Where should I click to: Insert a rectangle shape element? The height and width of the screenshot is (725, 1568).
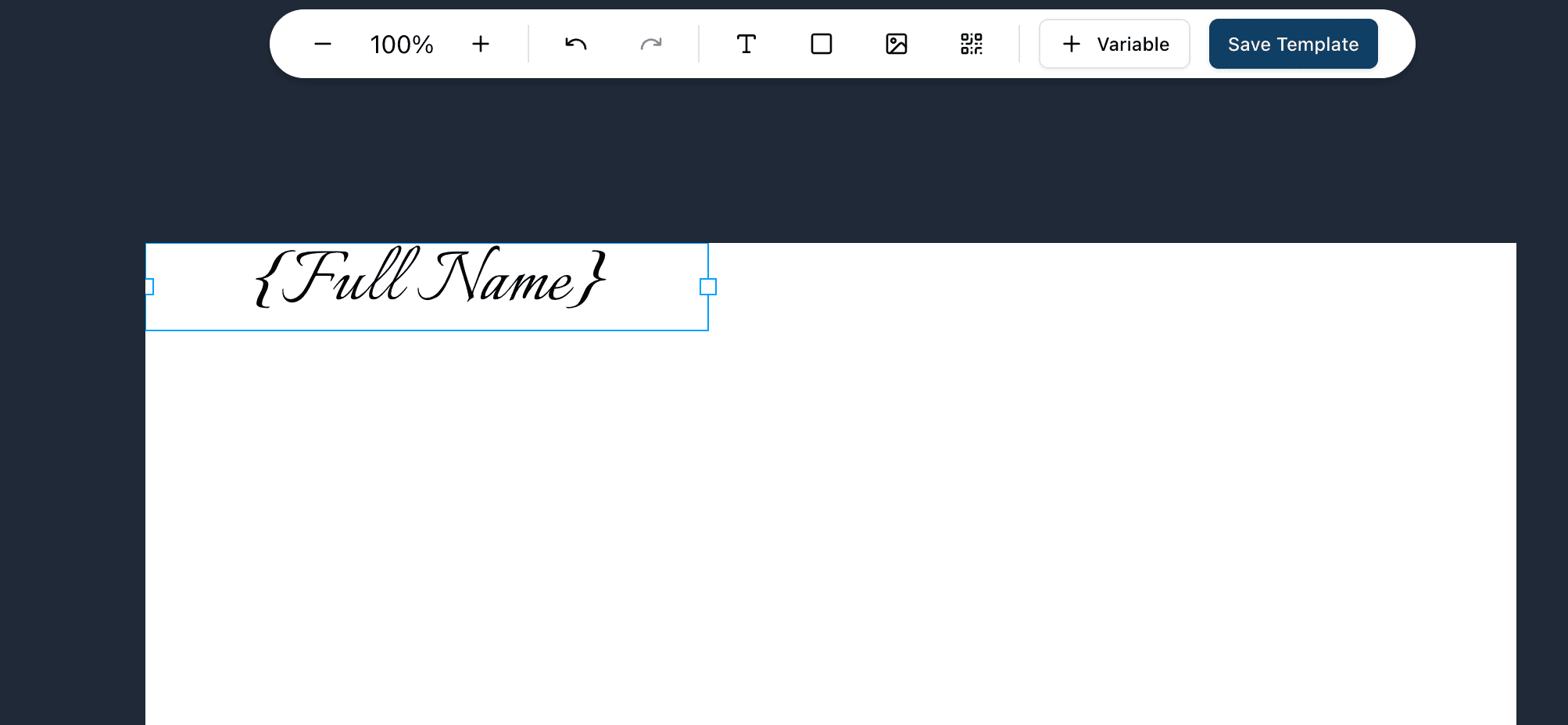coord(821,45)
